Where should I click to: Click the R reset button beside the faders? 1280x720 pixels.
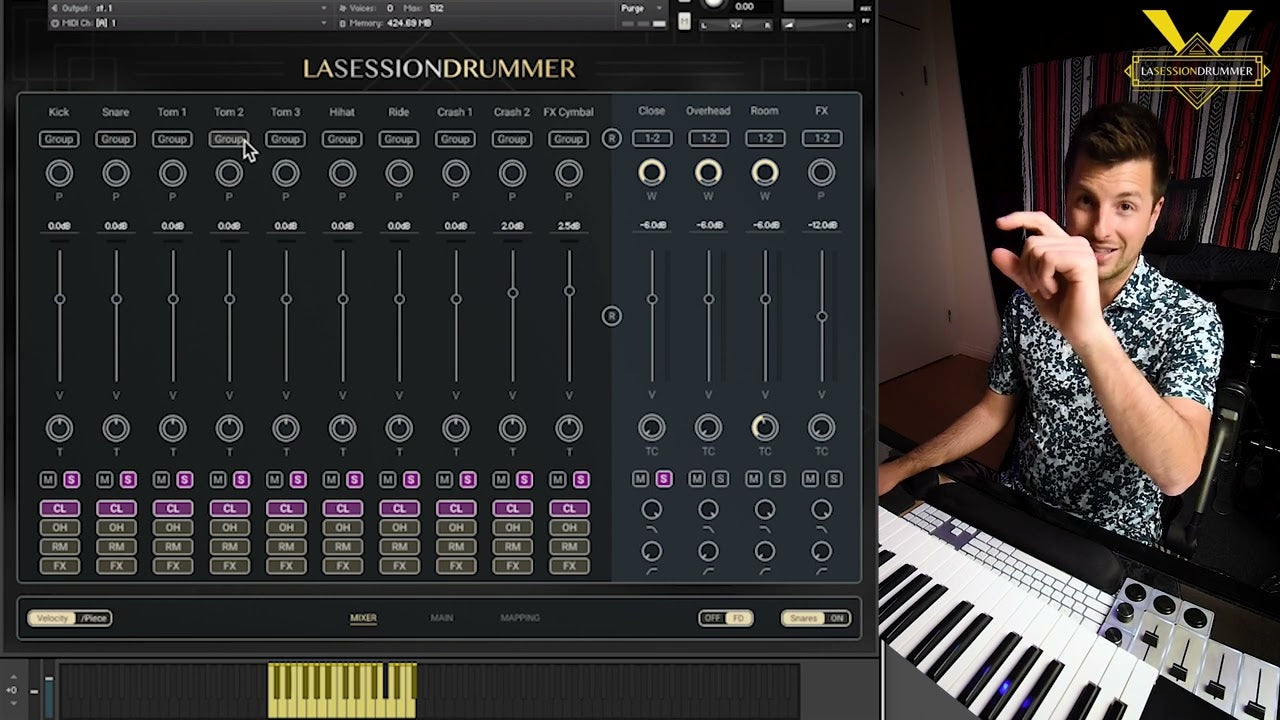coord(612,316)
